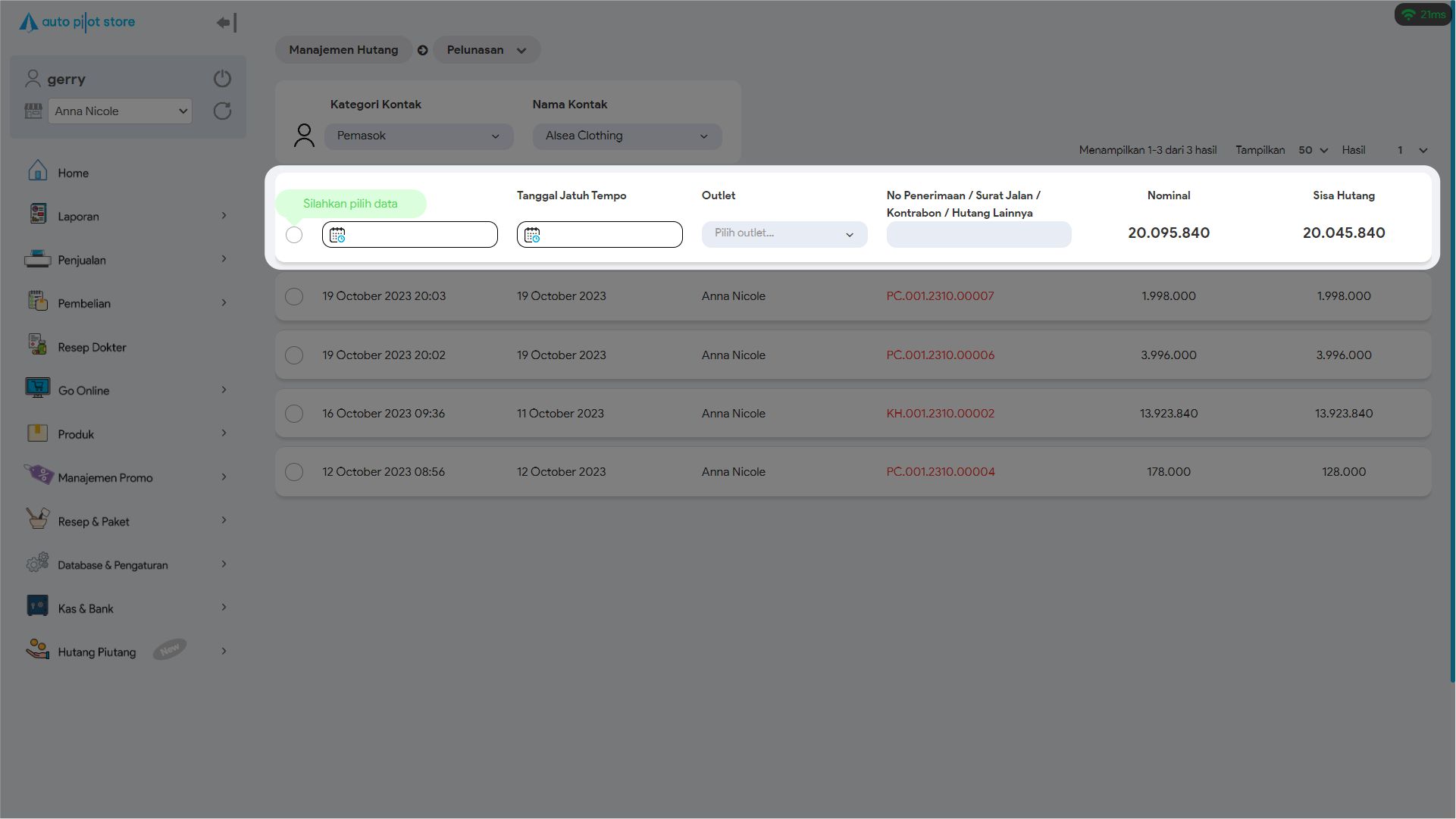The image size is (1456, 819).
Task: Click the refresh icon beside outlet selector
Action: point(222,111)
